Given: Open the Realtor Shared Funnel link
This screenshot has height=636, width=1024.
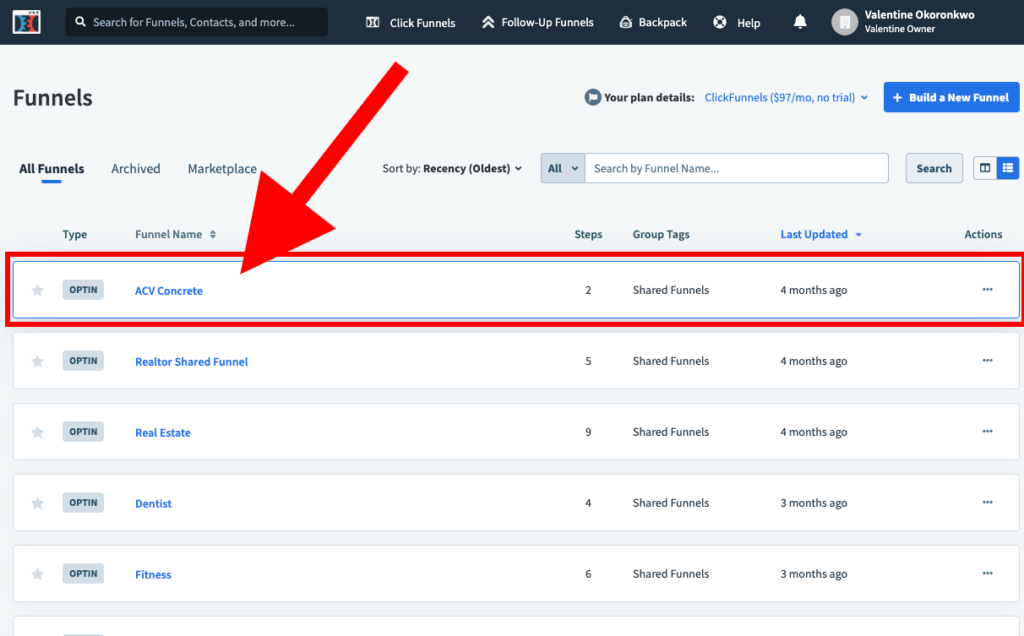Looking at the screenshot, I should pos(191,362).
